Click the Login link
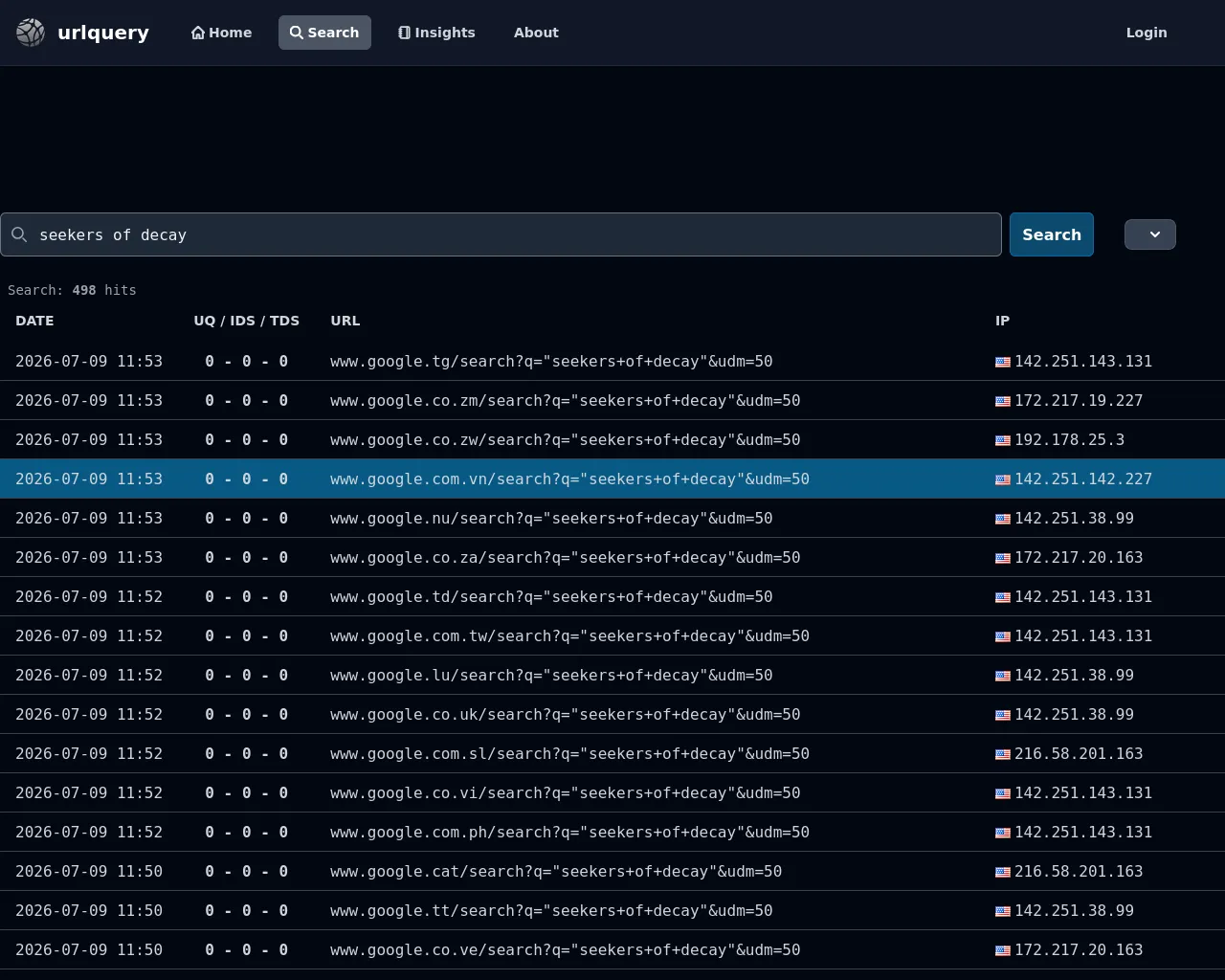The image size is (1225, 980). coord(1147,33)
